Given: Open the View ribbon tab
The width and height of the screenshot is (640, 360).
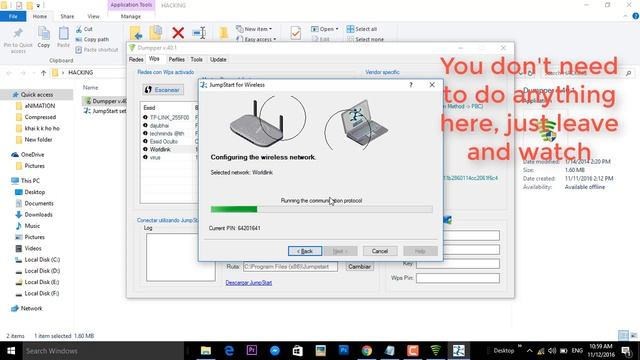Looking at the screenshot, I should pos(93,16).
